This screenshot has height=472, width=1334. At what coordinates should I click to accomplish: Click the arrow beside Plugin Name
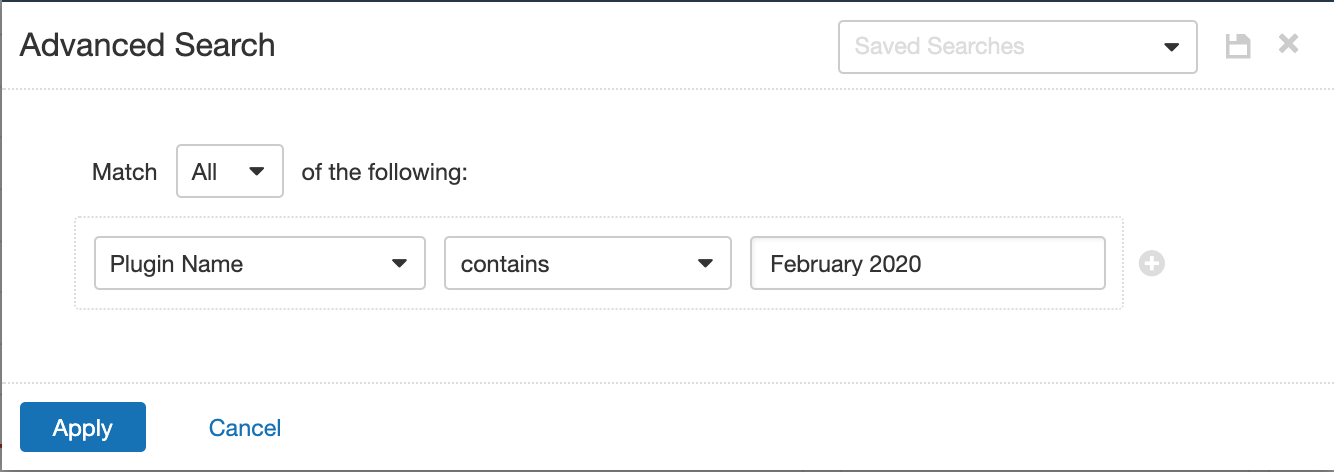tap(399, 264)
